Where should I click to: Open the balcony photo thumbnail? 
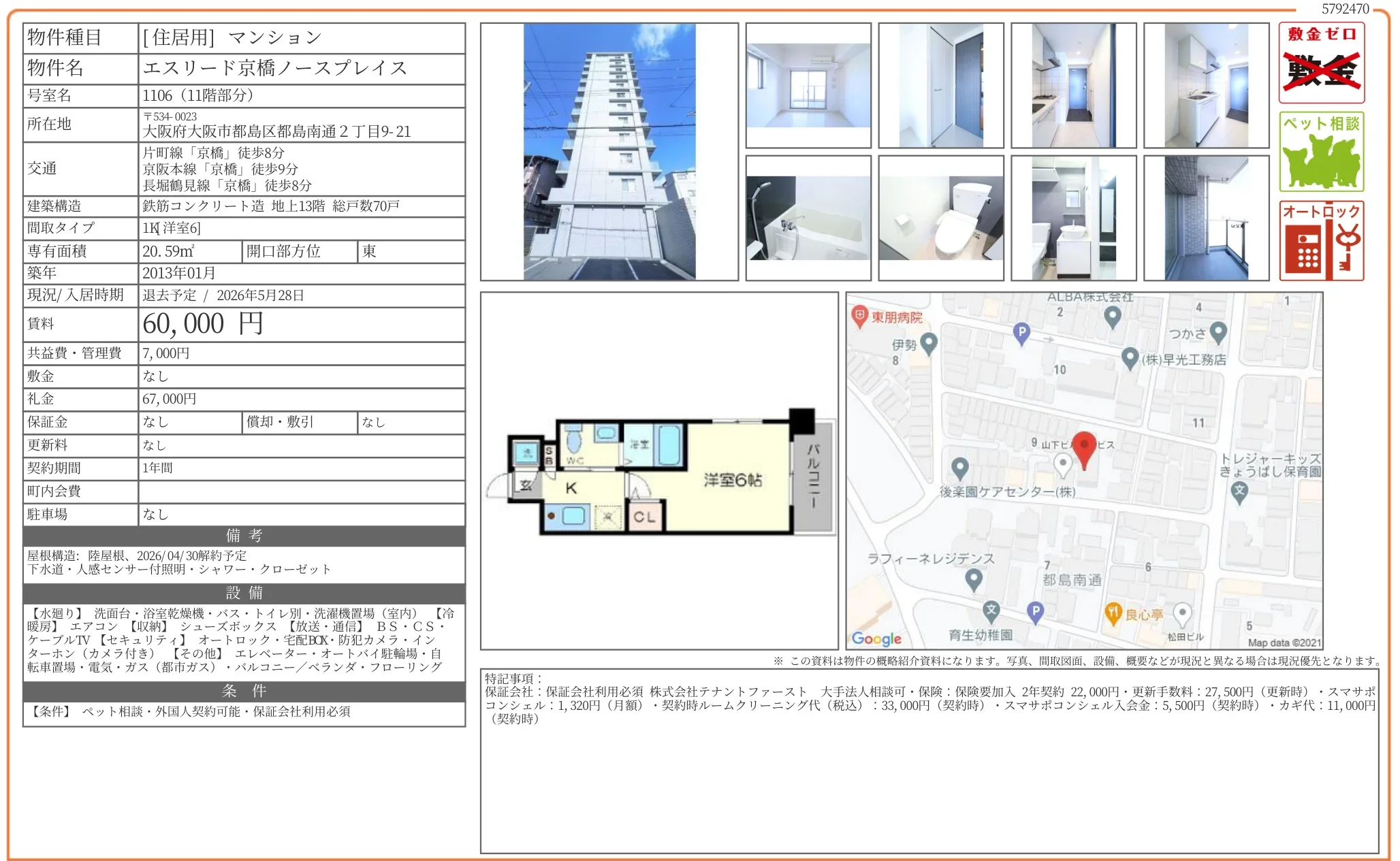coord(1206,218)
